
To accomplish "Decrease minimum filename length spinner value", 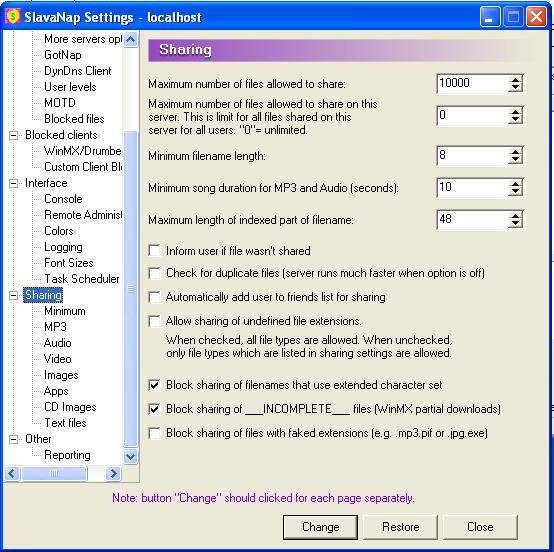I will 515,160.
